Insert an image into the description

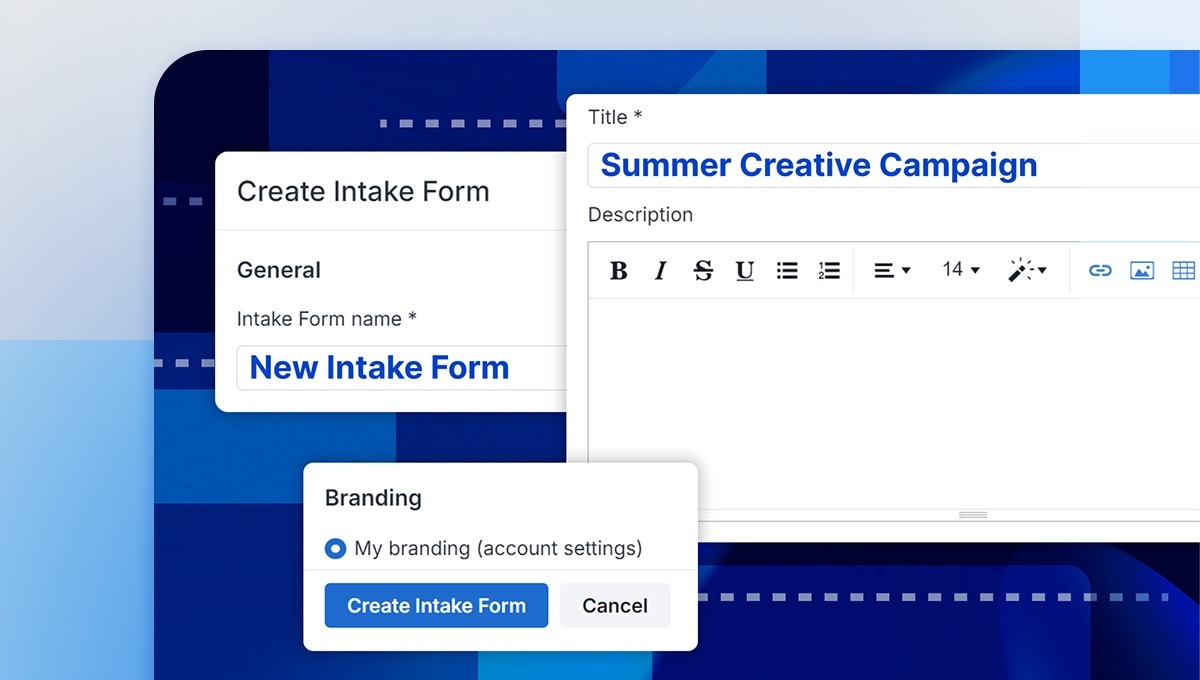[1142, 270]
